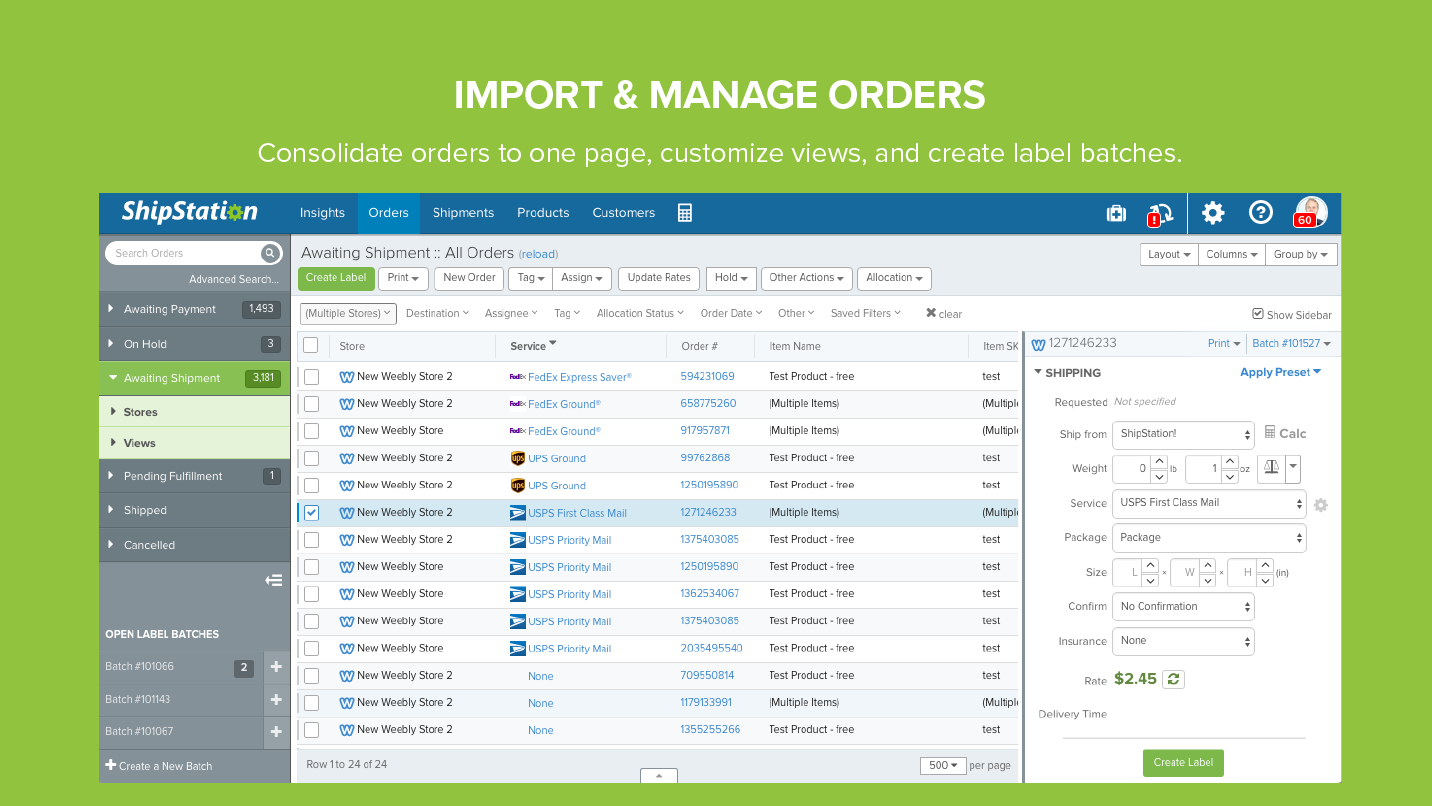Add to Batch #101143 with plus icon

[276, 700]
